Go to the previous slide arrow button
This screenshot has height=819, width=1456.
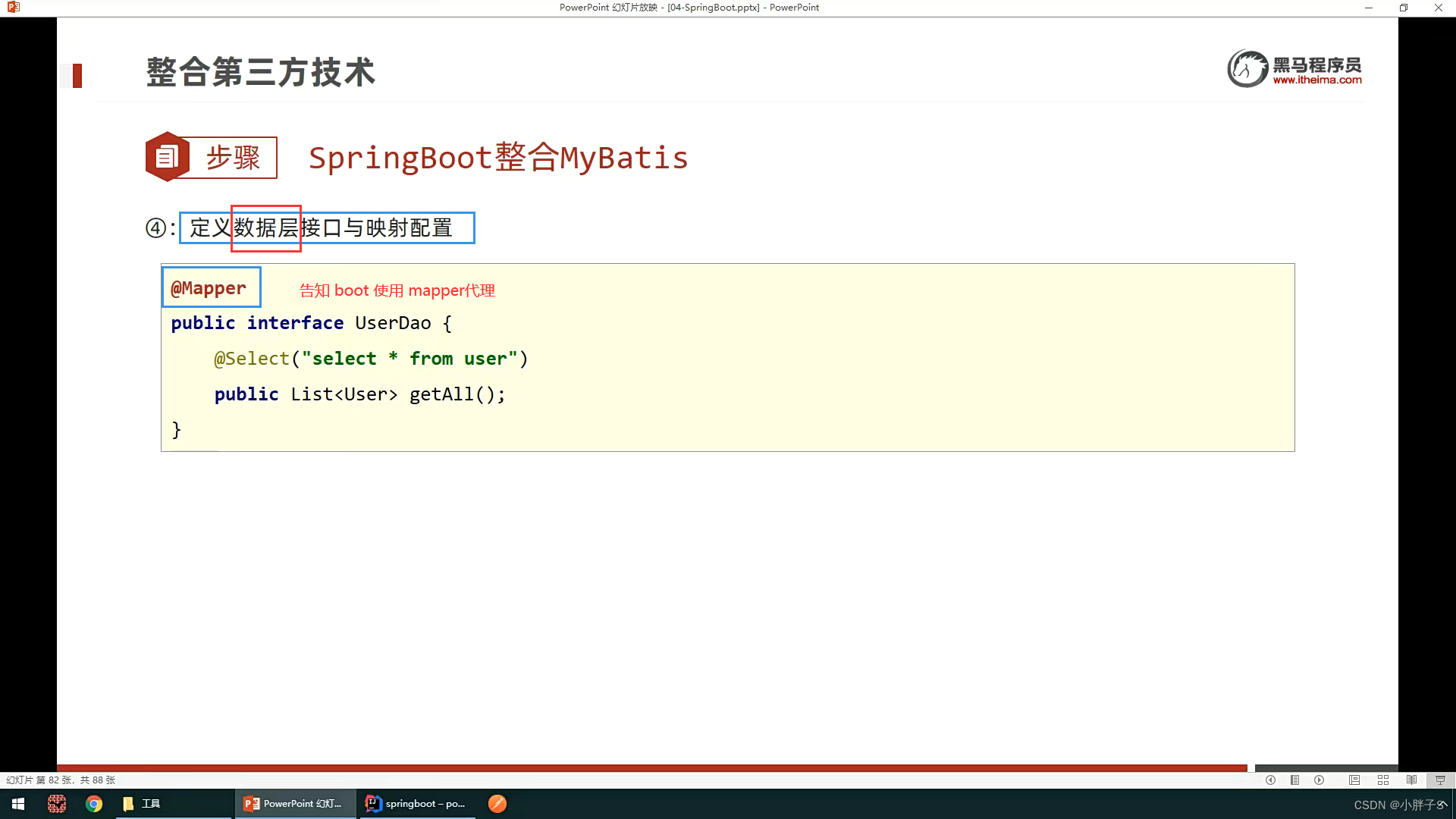(1270, 780)
